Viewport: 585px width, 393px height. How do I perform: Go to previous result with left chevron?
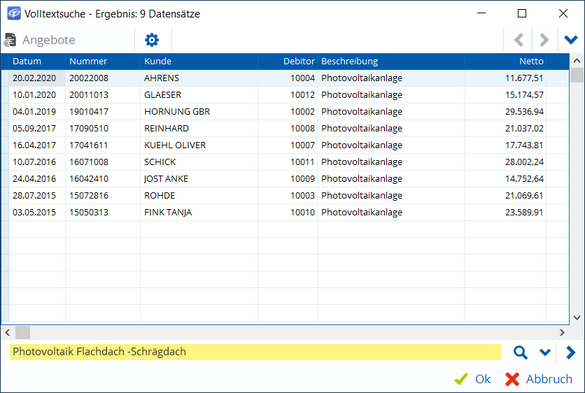click(x=519, y=40)
